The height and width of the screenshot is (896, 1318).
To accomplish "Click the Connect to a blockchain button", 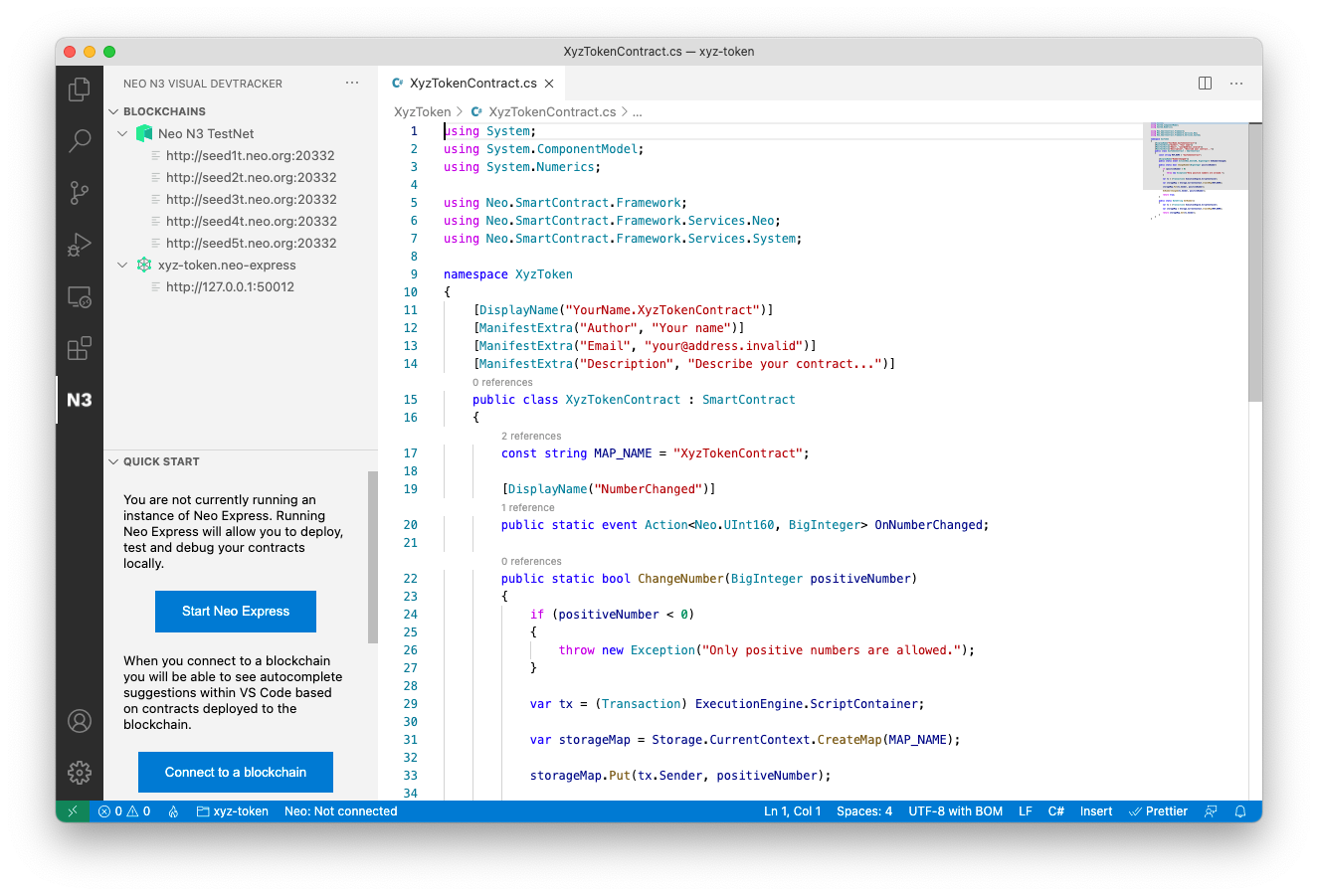I will point(236,773).
